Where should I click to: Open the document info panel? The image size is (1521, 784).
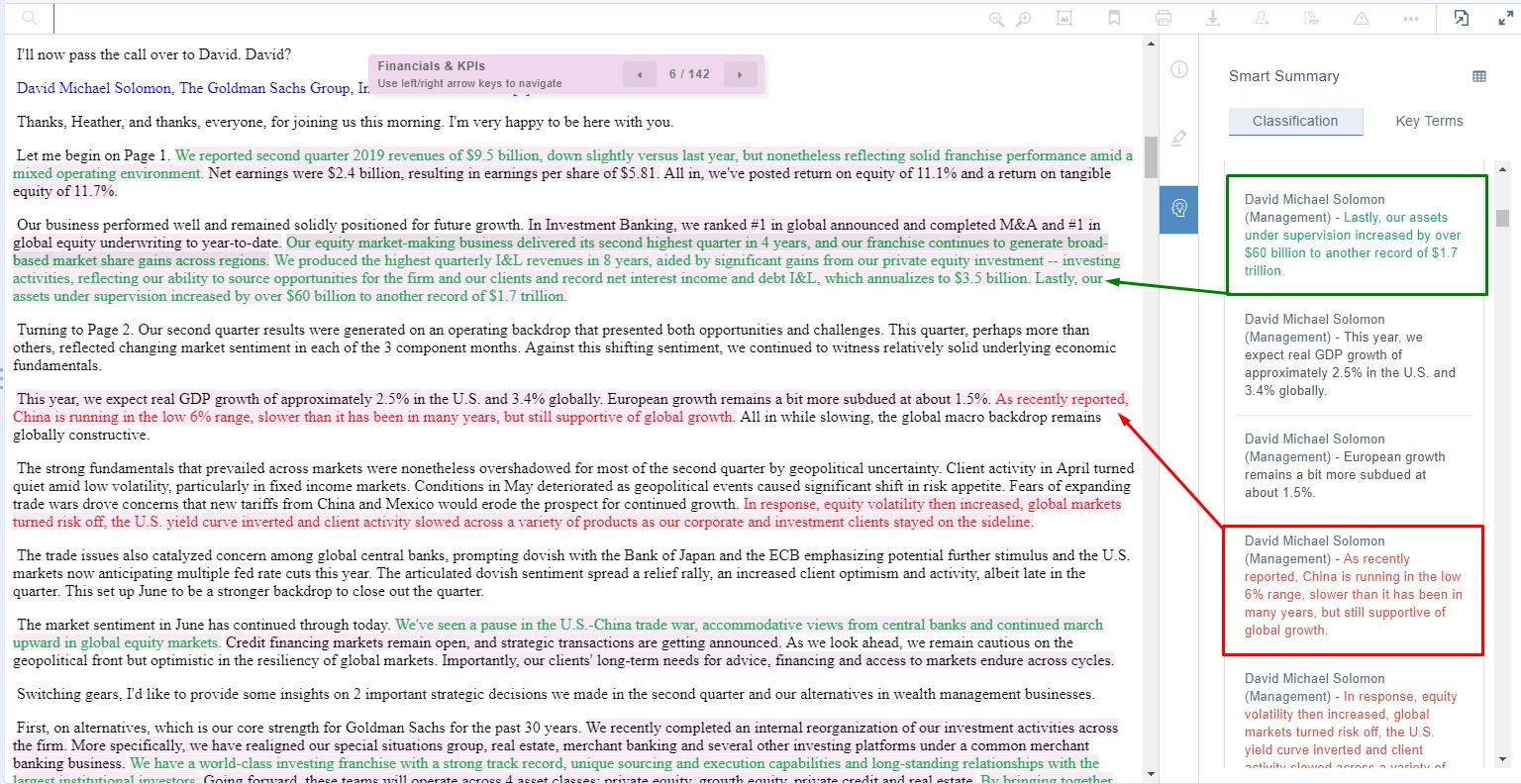(x=1179, y=69)
